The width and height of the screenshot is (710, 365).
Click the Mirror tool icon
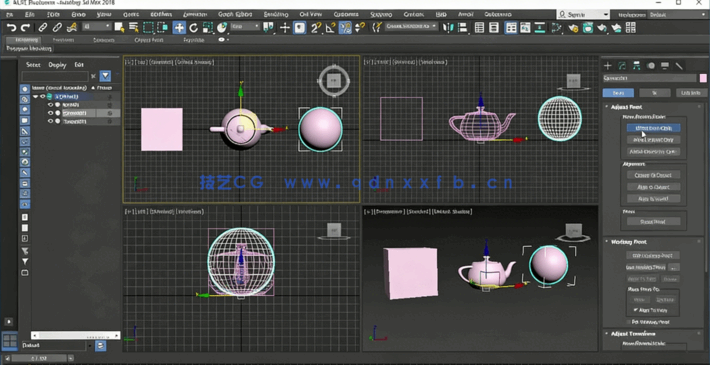pos(448,28)
